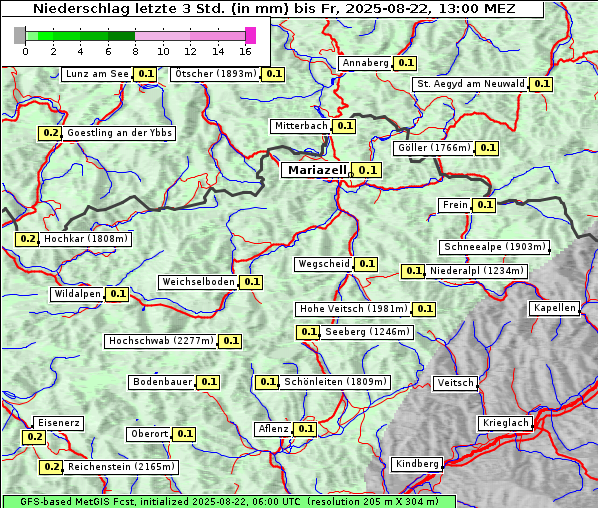598x508 pixels.
Task: Click the Weichselboden label
Action: coord(198,282)
